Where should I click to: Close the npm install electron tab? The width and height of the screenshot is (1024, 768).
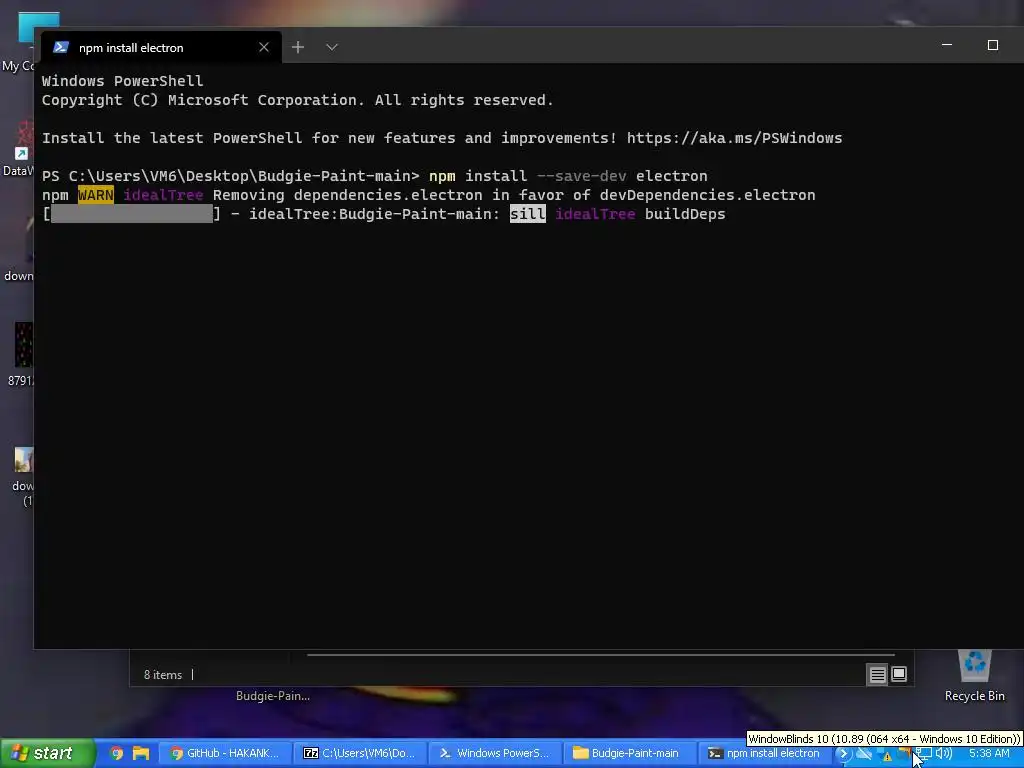pos(264,47)
